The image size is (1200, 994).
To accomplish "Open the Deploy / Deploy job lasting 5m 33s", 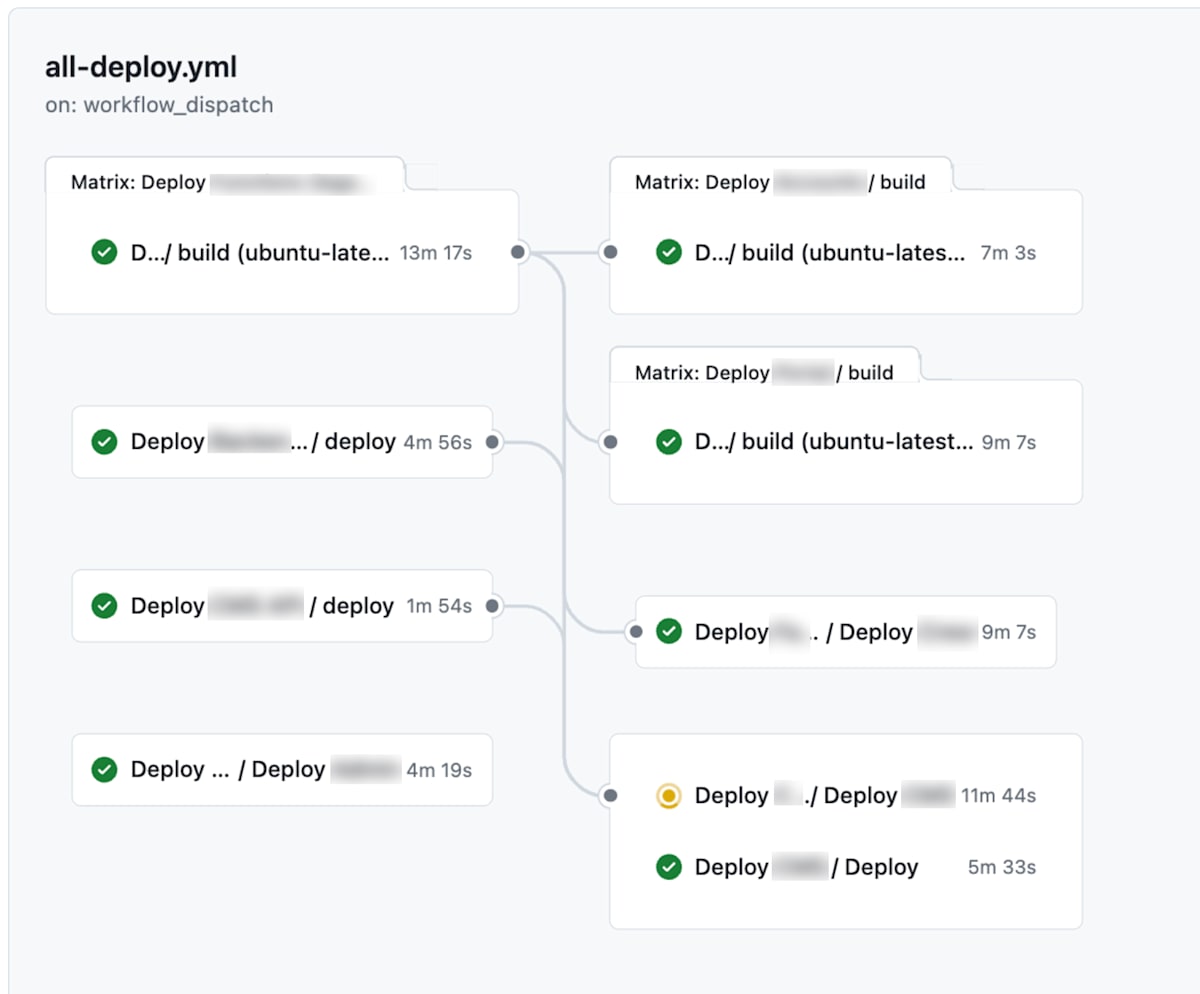I will click(846, 867).
